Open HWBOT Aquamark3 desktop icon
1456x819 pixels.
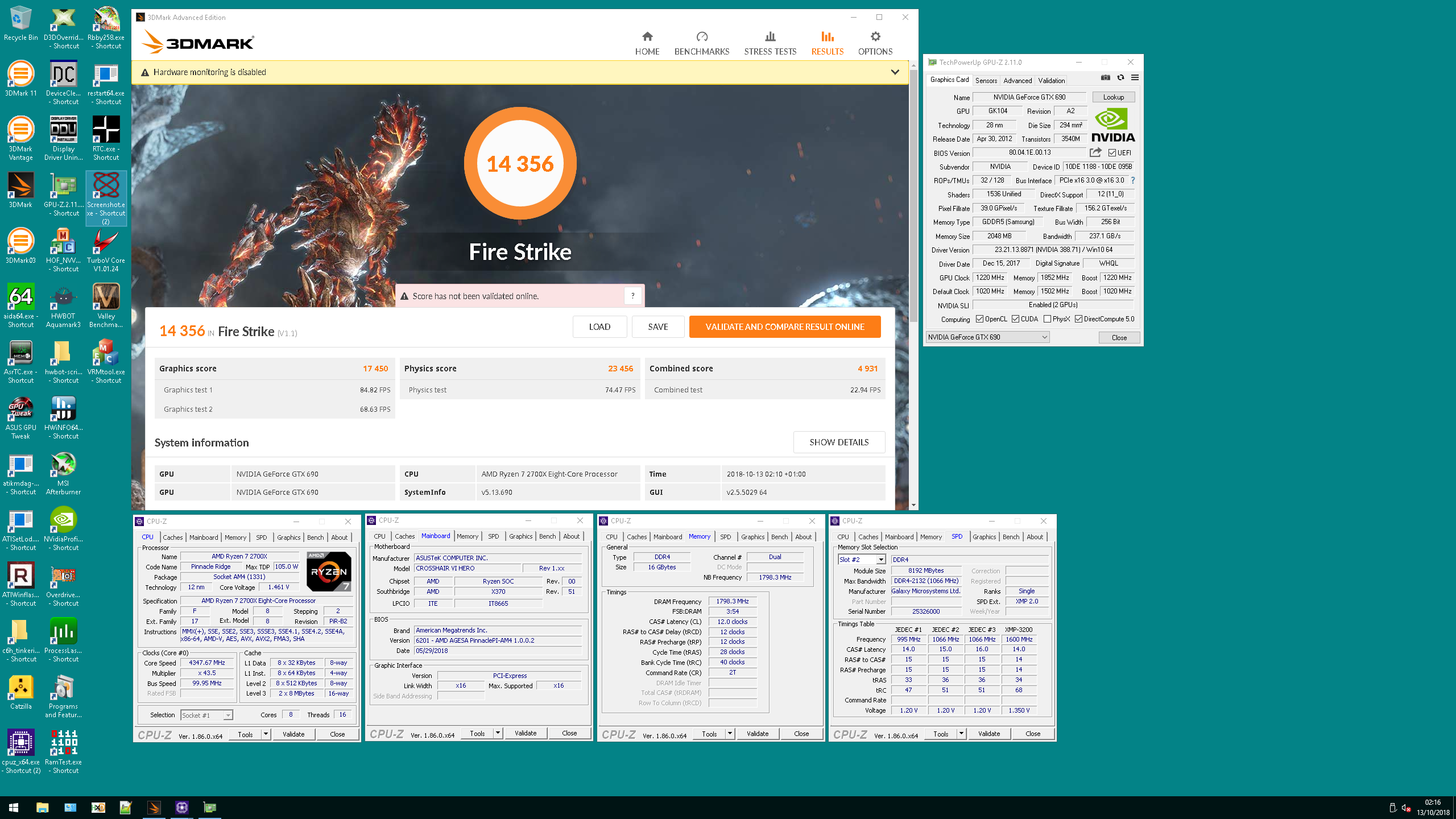point(63,307)
